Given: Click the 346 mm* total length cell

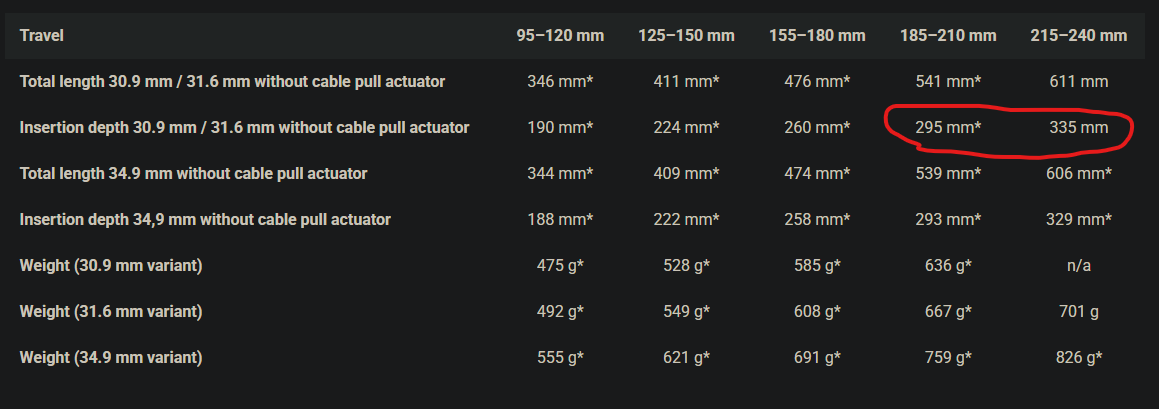Looking at the screenshot, I should tap(560, 81).
